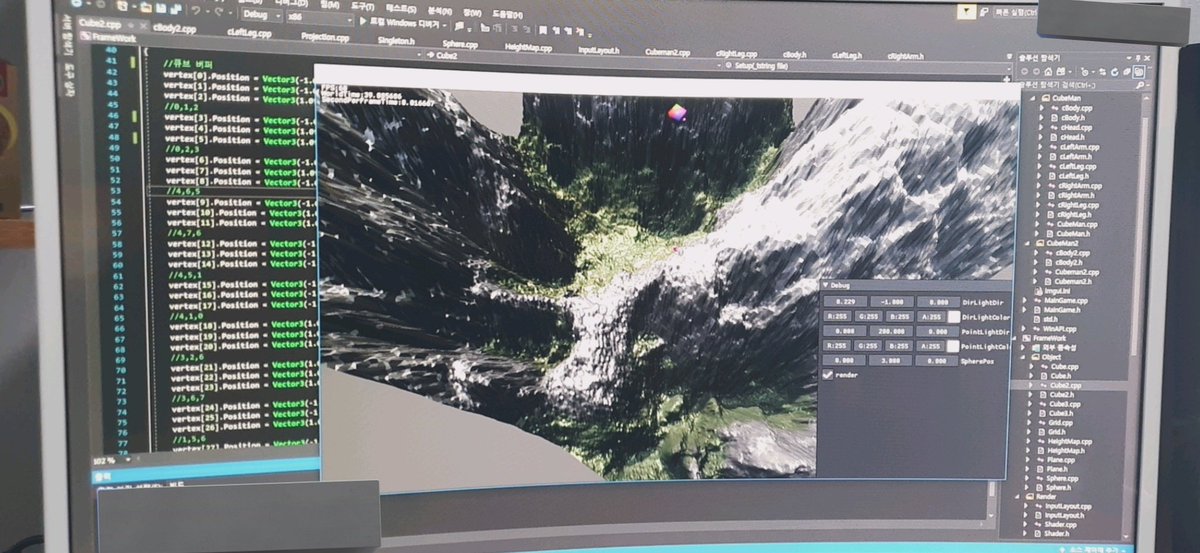Click the PointLightColor white color swatch
This screenshot has width=1200, height=553.
click(x=953, y=346)
